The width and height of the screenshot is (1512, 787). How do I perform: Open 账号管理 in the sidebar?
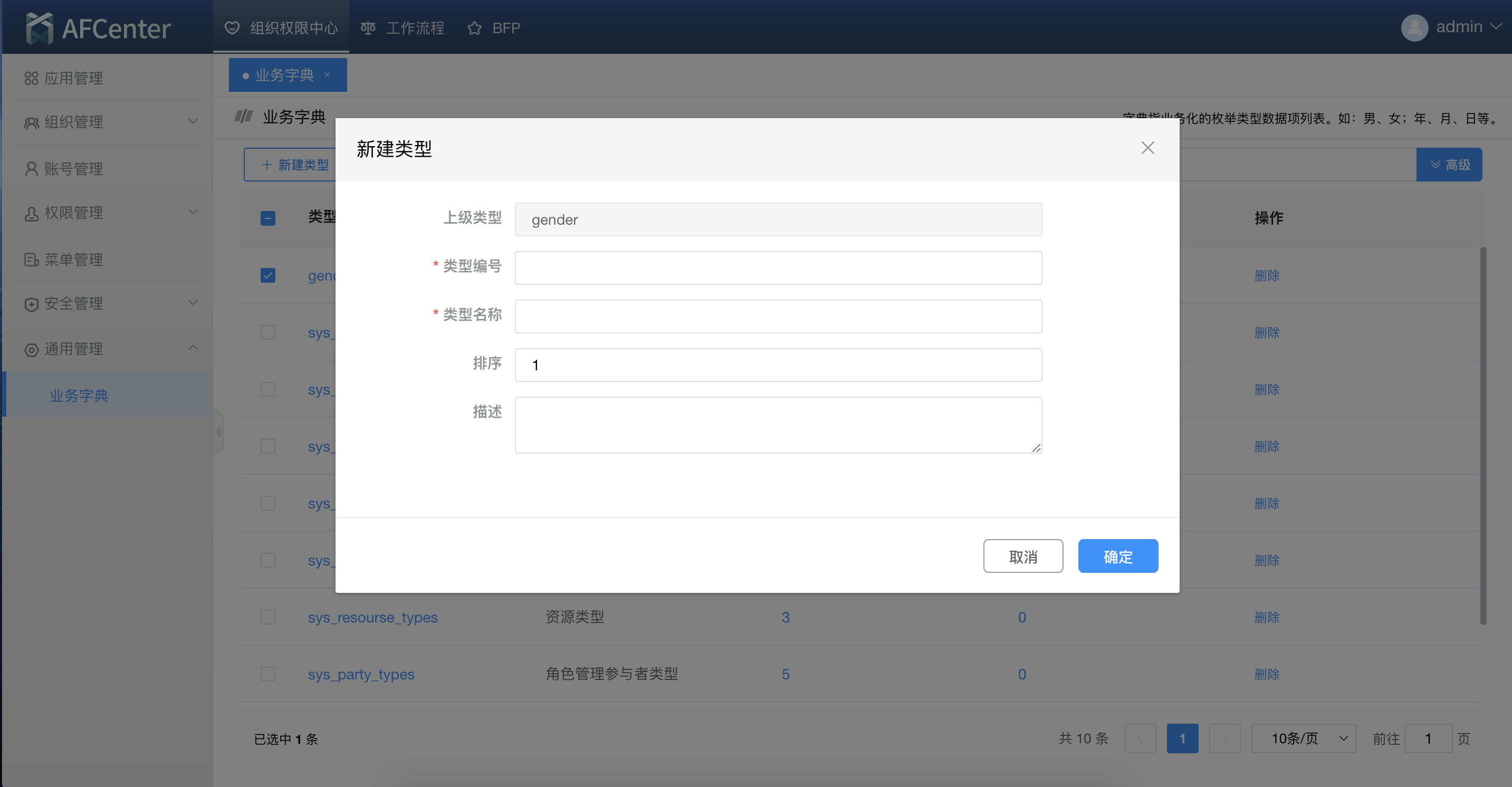(x=109, y=169)
